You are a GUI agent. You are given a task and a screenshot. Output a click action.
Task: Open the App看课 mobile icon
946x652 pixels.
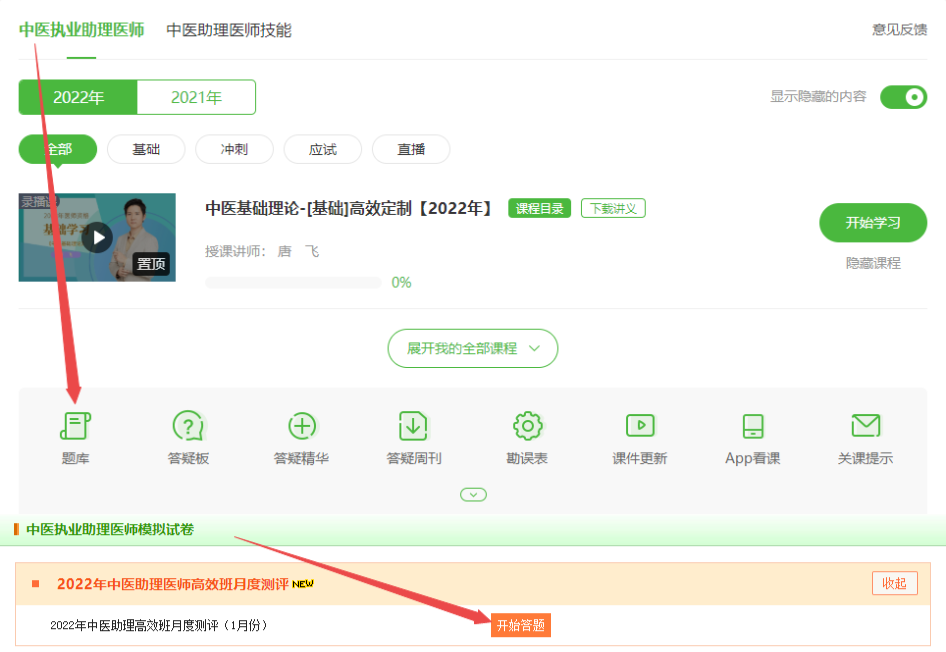coord(753,427)
